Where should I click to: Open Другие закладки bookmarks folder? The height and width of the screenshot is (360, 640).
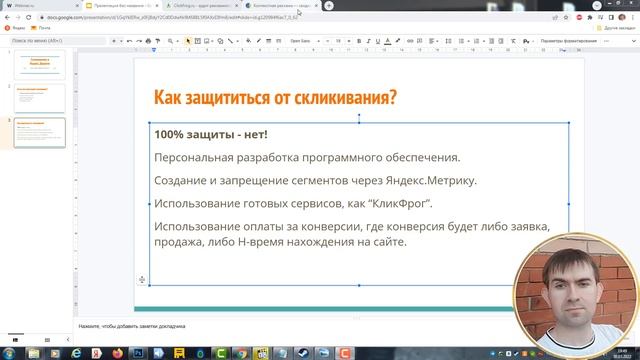click(616, 28)
